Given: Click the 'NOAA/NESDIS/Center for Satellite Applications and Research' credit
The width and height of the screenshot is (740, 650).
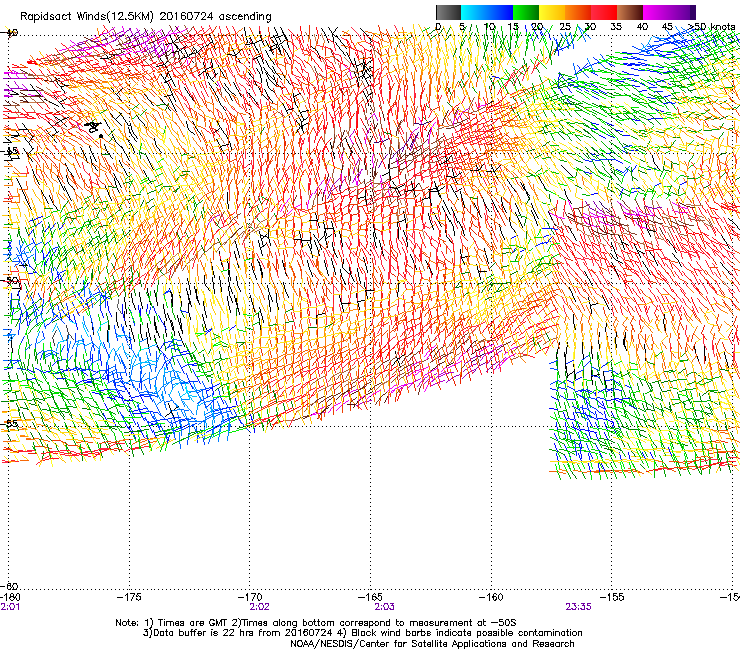Looking at the screenshot, I should 432,644.
